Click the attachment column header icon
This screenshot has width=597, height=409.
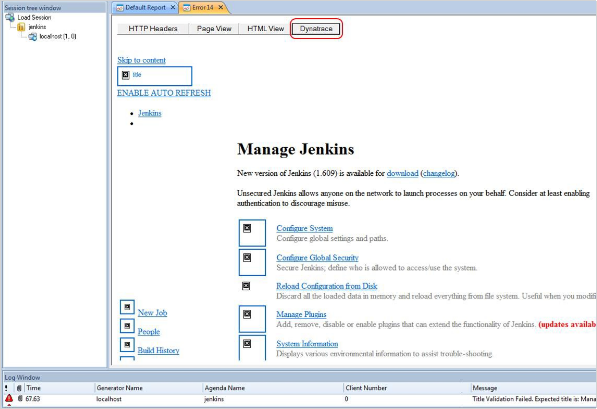tap(19, 388)
